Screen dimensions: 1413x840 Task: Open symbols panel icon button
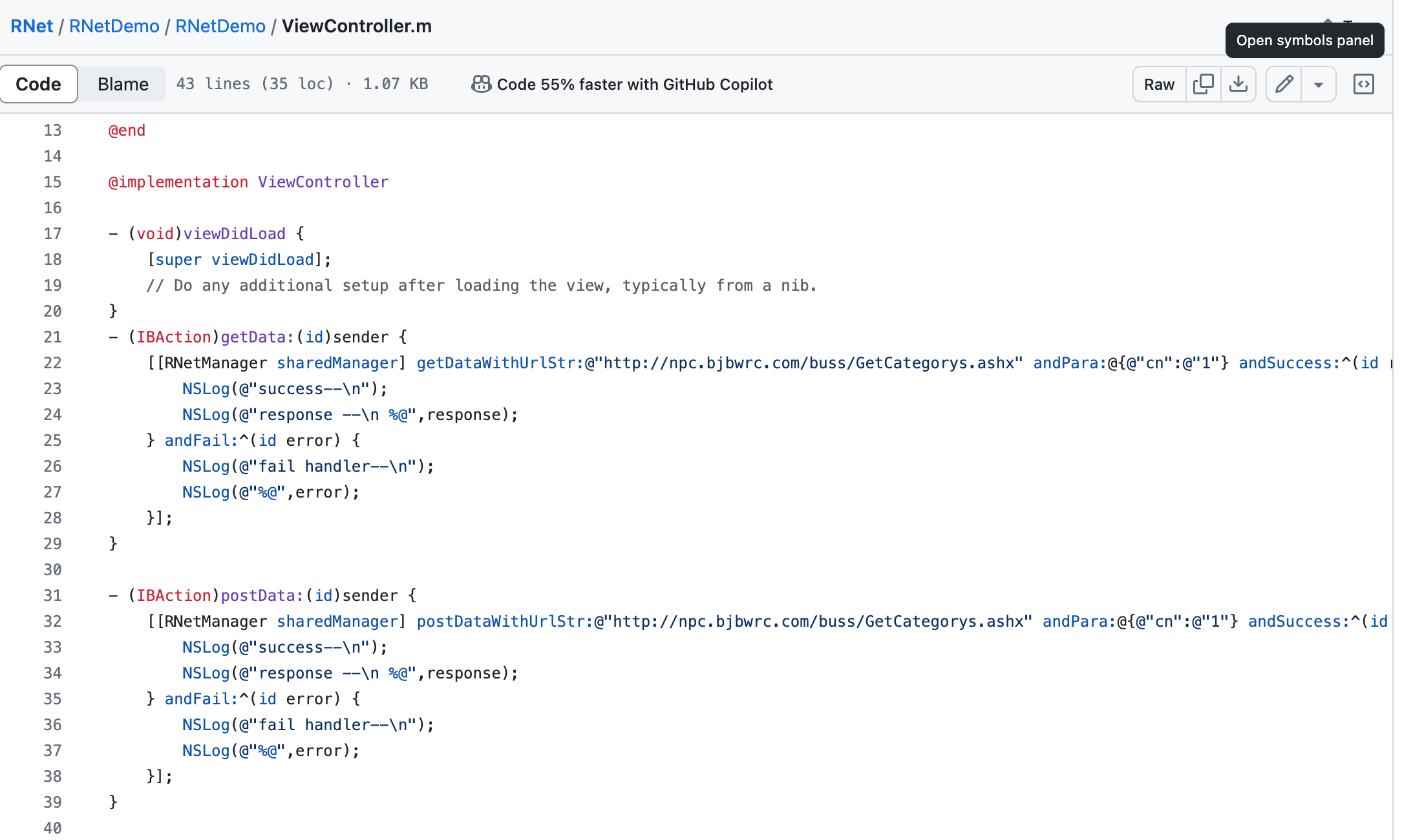1363,84
